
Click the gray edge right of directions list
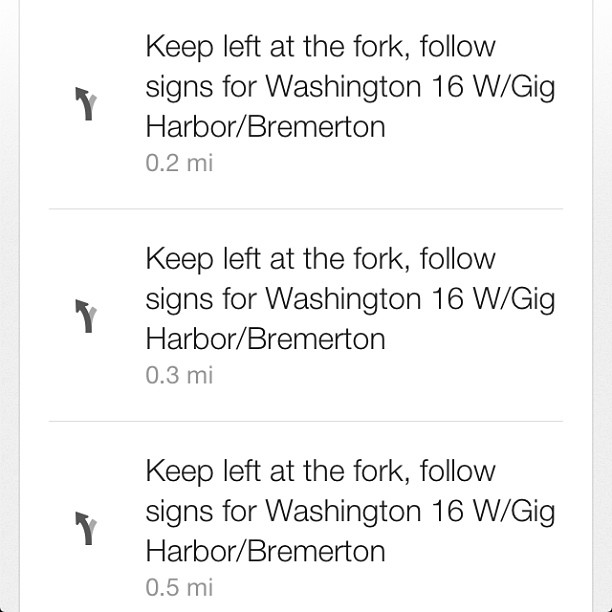tap(602, 306)
